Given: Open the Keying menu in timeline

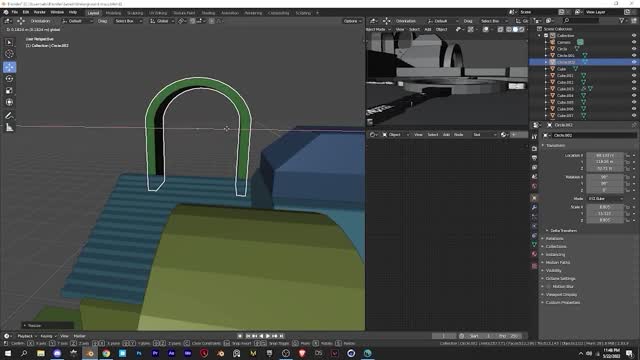Looking at the screenshot, I should tap(48, 336).
